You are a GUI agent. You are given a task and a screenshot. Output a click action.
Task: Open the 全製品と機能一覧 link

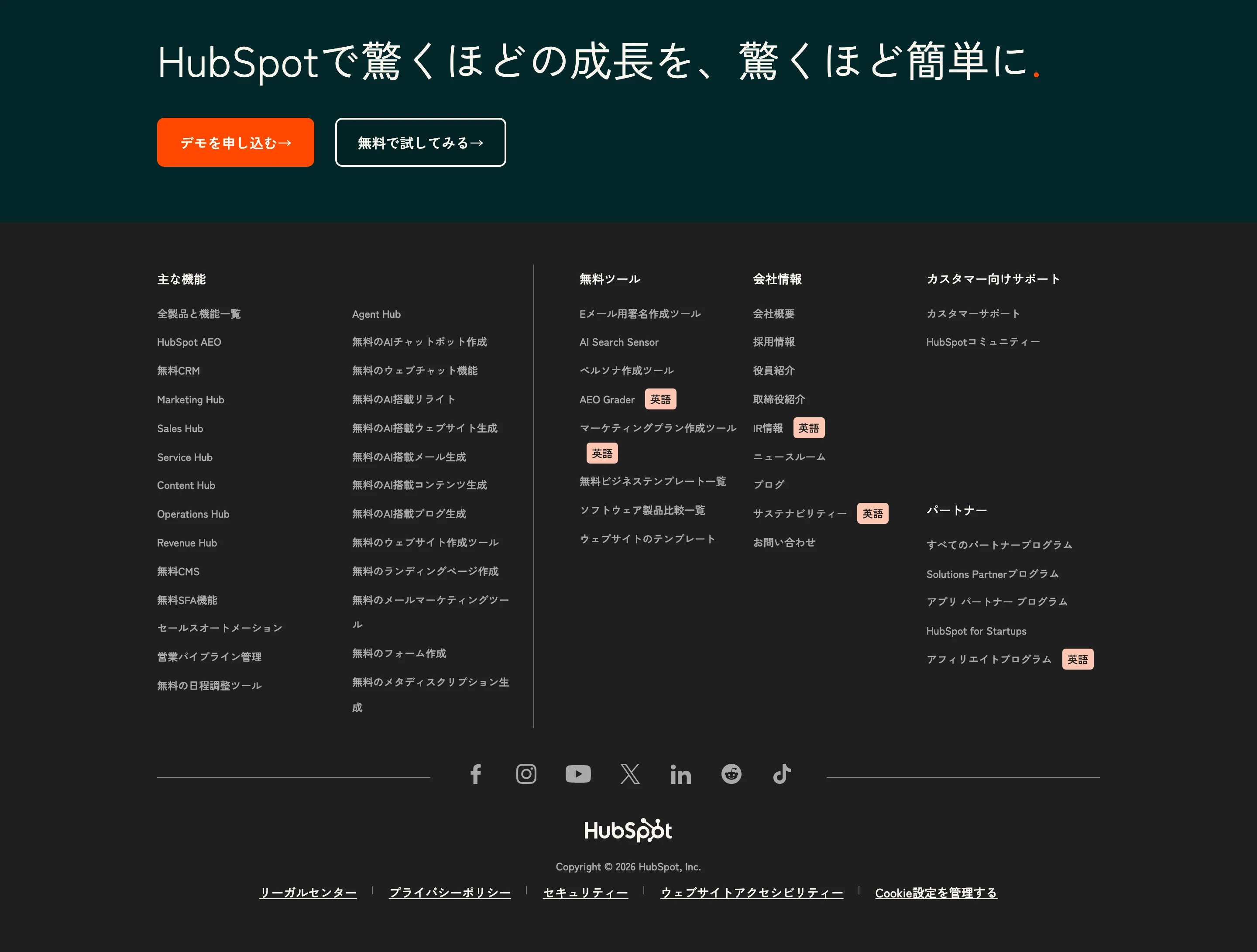click(199, 314)
